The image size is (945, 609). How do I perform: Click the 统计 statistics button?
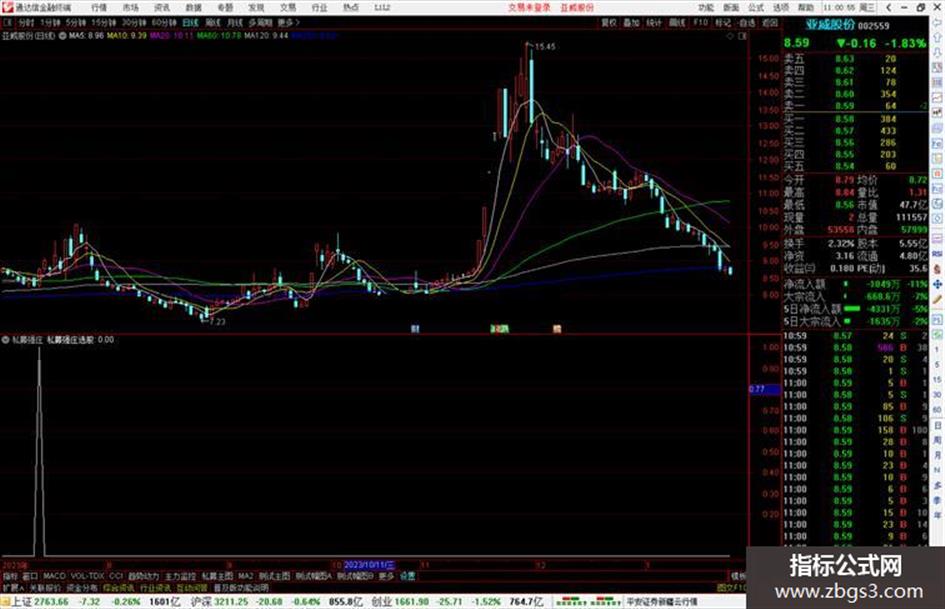654,22
